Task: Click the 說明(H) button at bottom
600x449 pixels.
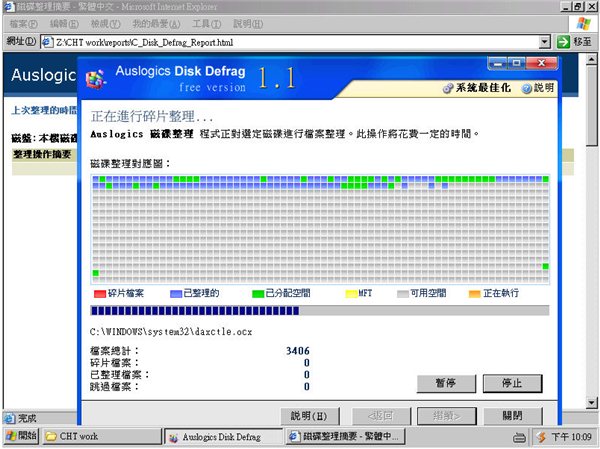Action: (x=310, y=416)
